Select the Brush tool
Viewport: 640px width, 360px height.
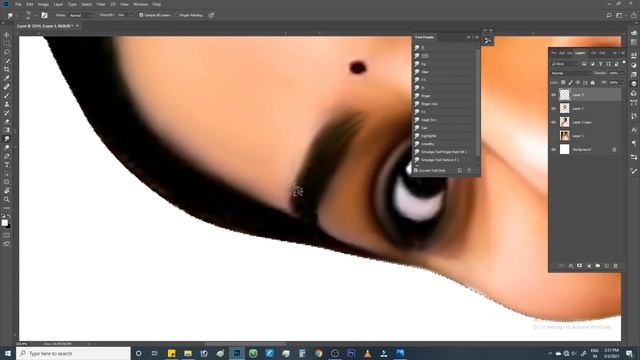[x=7, y=96]
